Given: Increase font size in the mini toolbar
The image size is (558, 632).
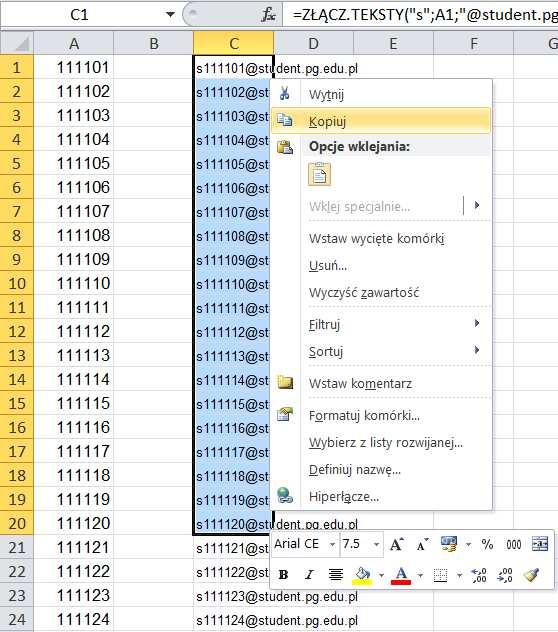Looking at the screenshot, I should click(397, 545).
